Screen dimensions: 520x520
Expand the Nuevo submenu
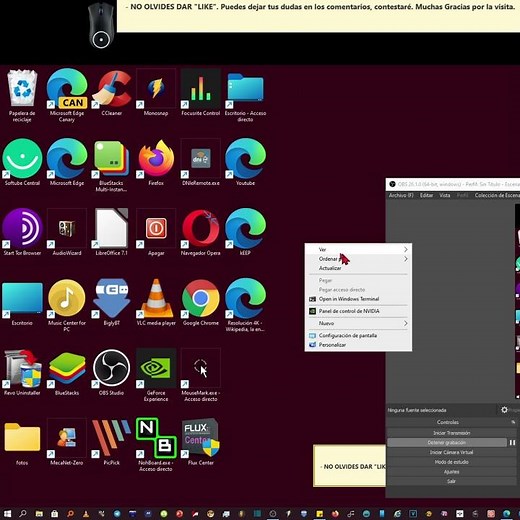(x=358, y=323)
